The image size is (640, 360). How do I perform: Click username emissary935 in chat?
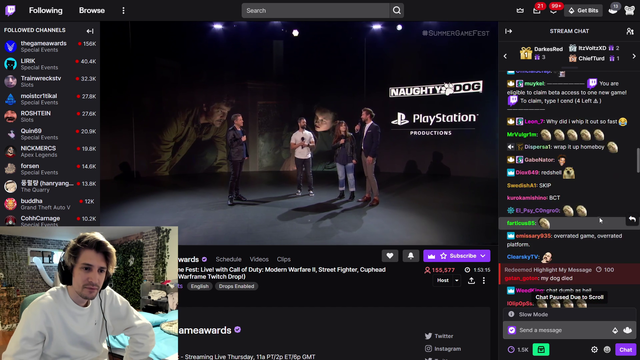(x=533, y=236)
